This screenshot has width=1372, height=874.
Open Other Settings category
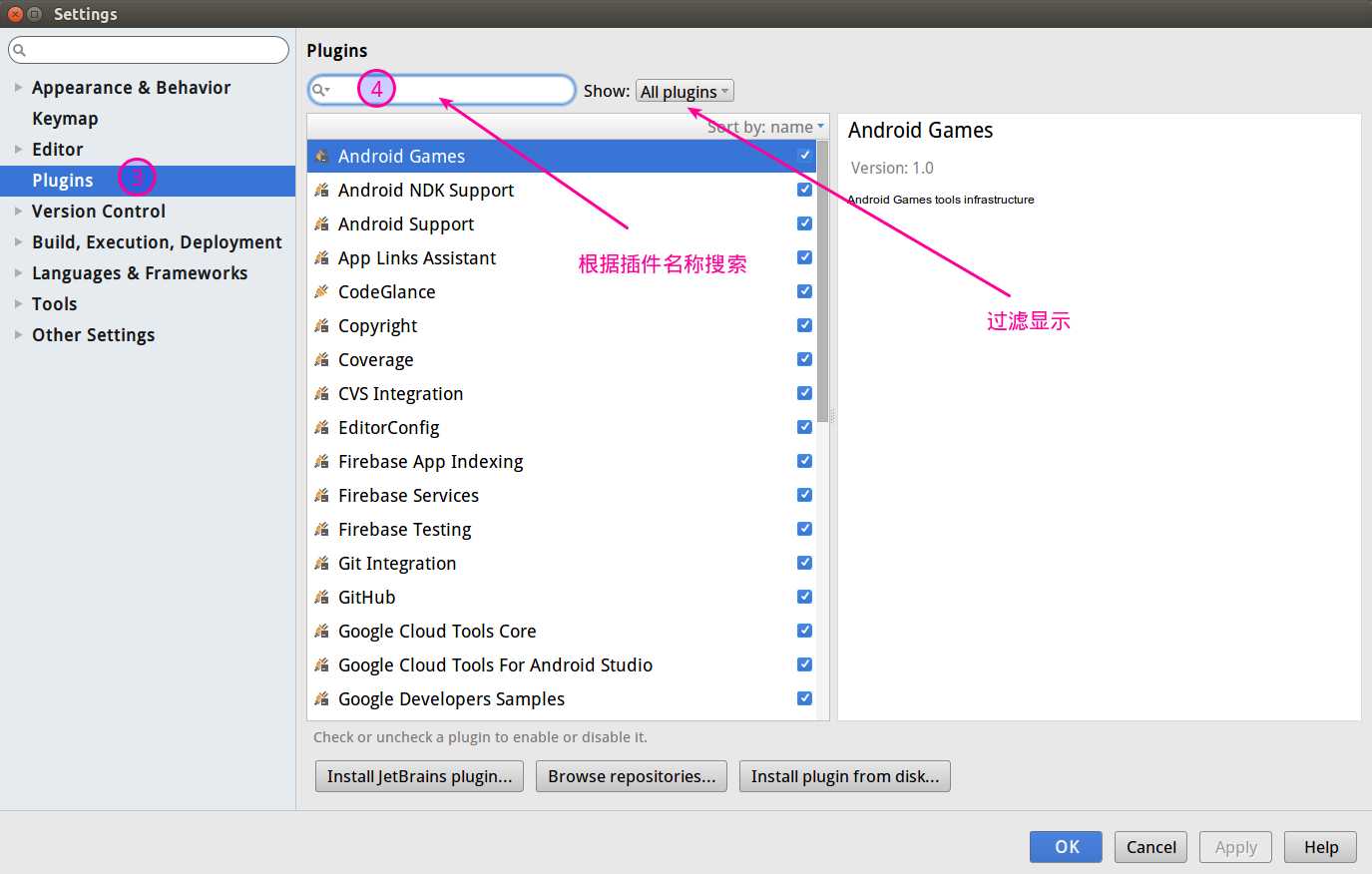[93, 335]
